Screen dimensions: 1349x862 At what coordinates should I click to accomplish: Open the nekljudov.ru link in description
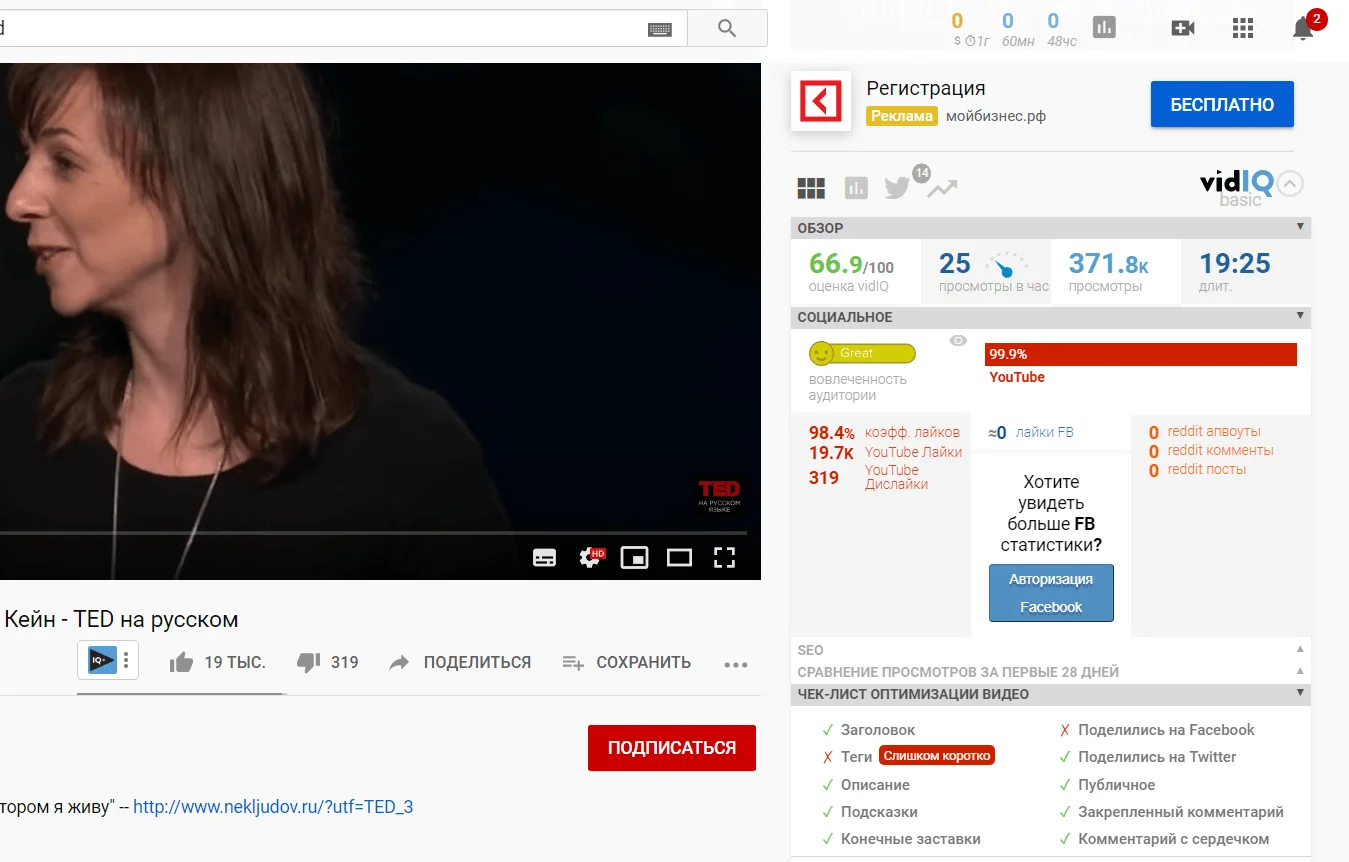(273, 806)
